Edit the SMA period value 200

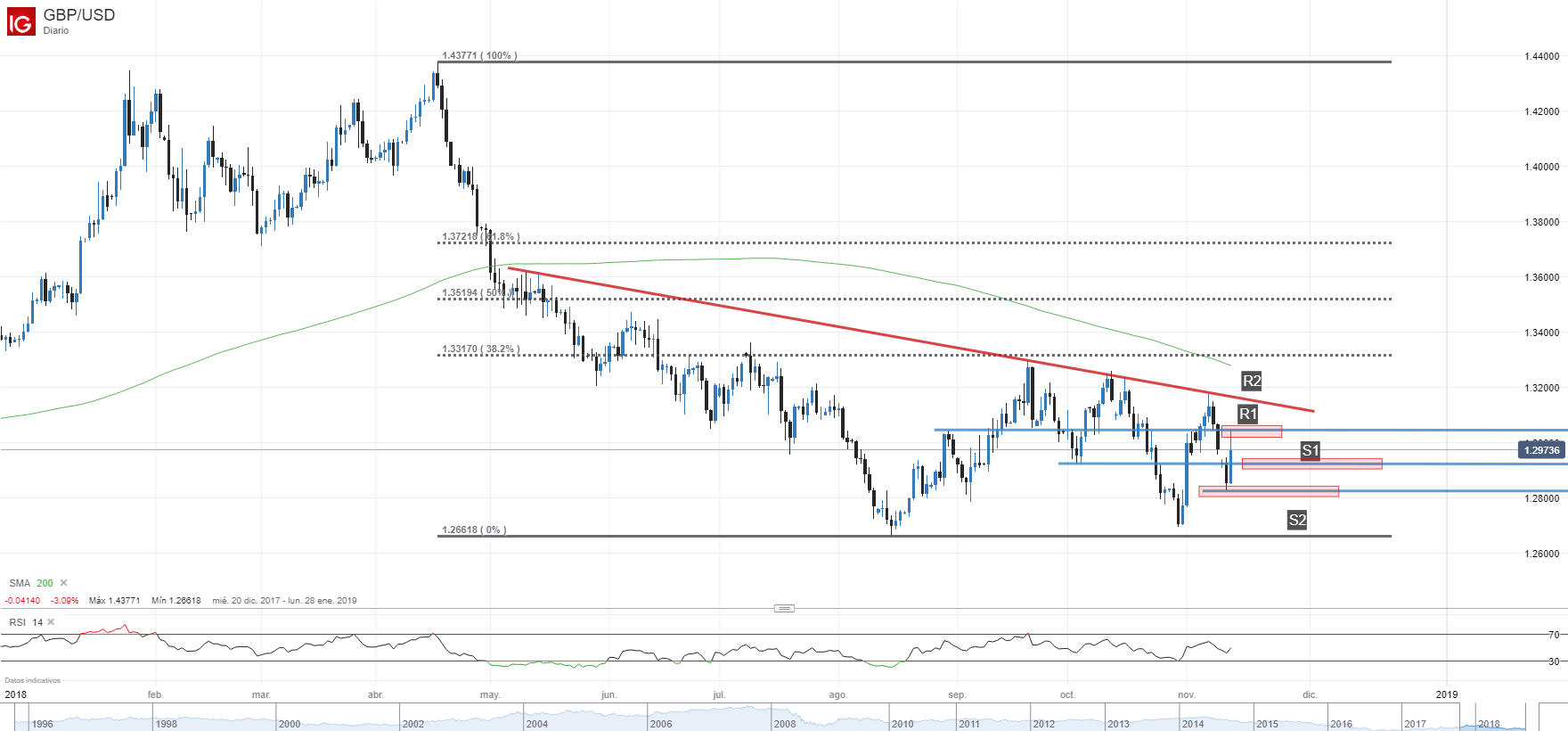tap(45, 583)
